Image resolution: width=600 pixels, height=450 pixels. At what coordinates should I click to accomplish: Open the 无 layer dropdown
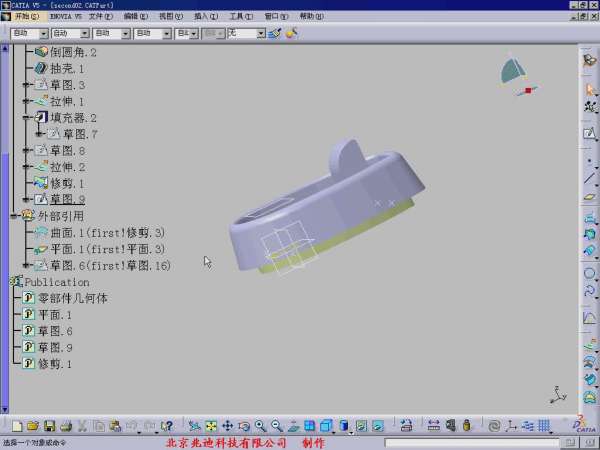pos(261,33)
